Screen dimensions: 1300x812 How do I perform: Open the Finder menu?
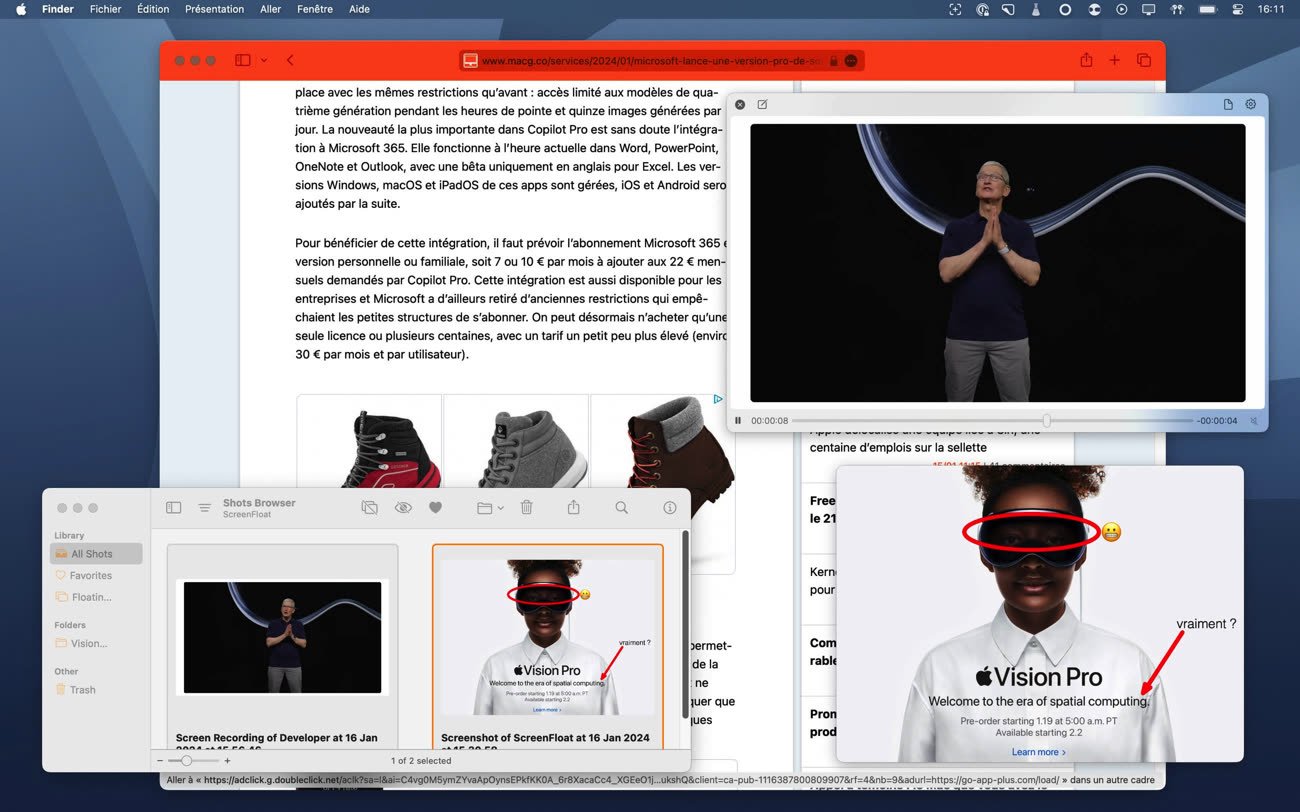pos(58,9)
